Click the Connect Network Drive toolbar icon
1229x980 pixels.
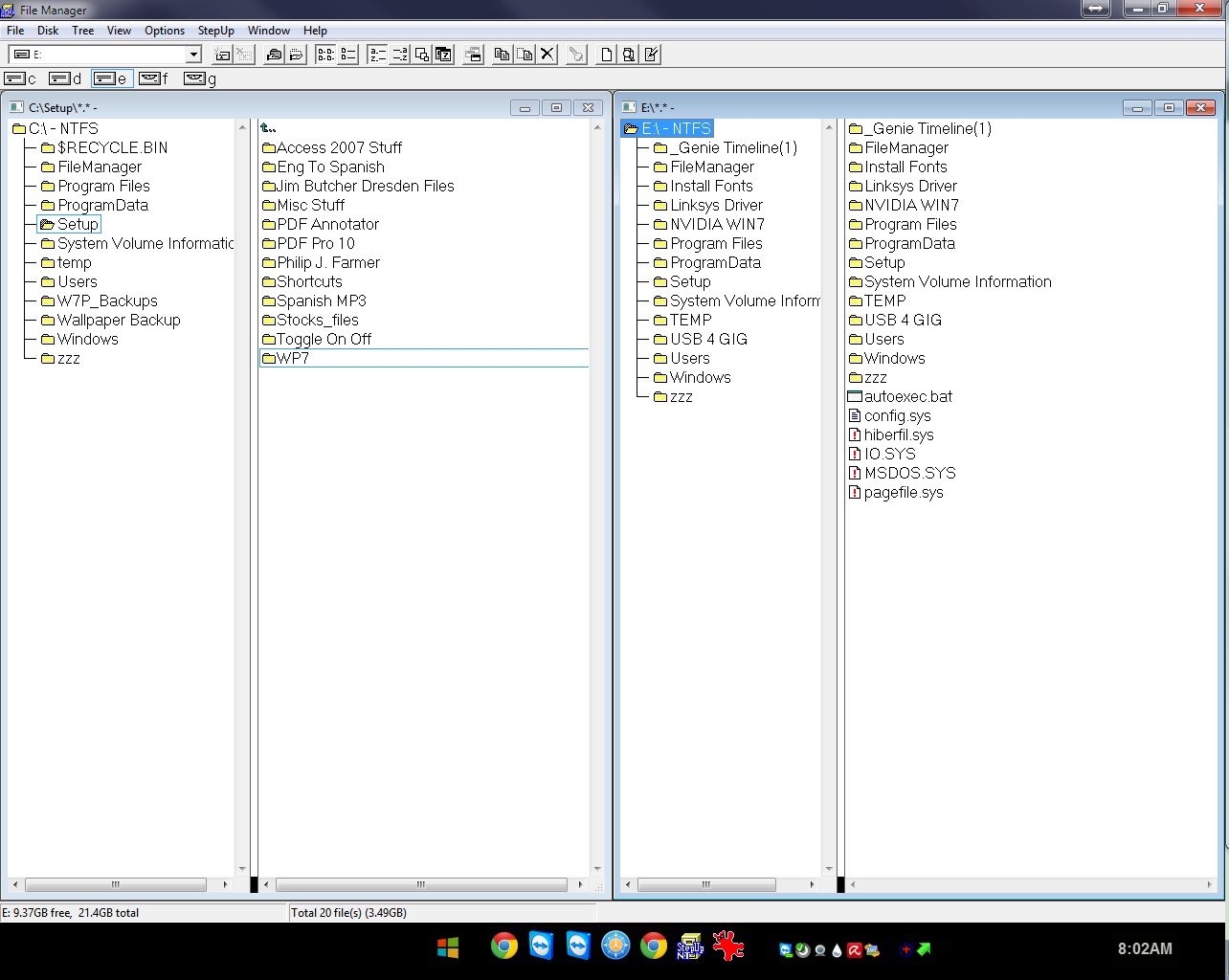pos(223,55)
